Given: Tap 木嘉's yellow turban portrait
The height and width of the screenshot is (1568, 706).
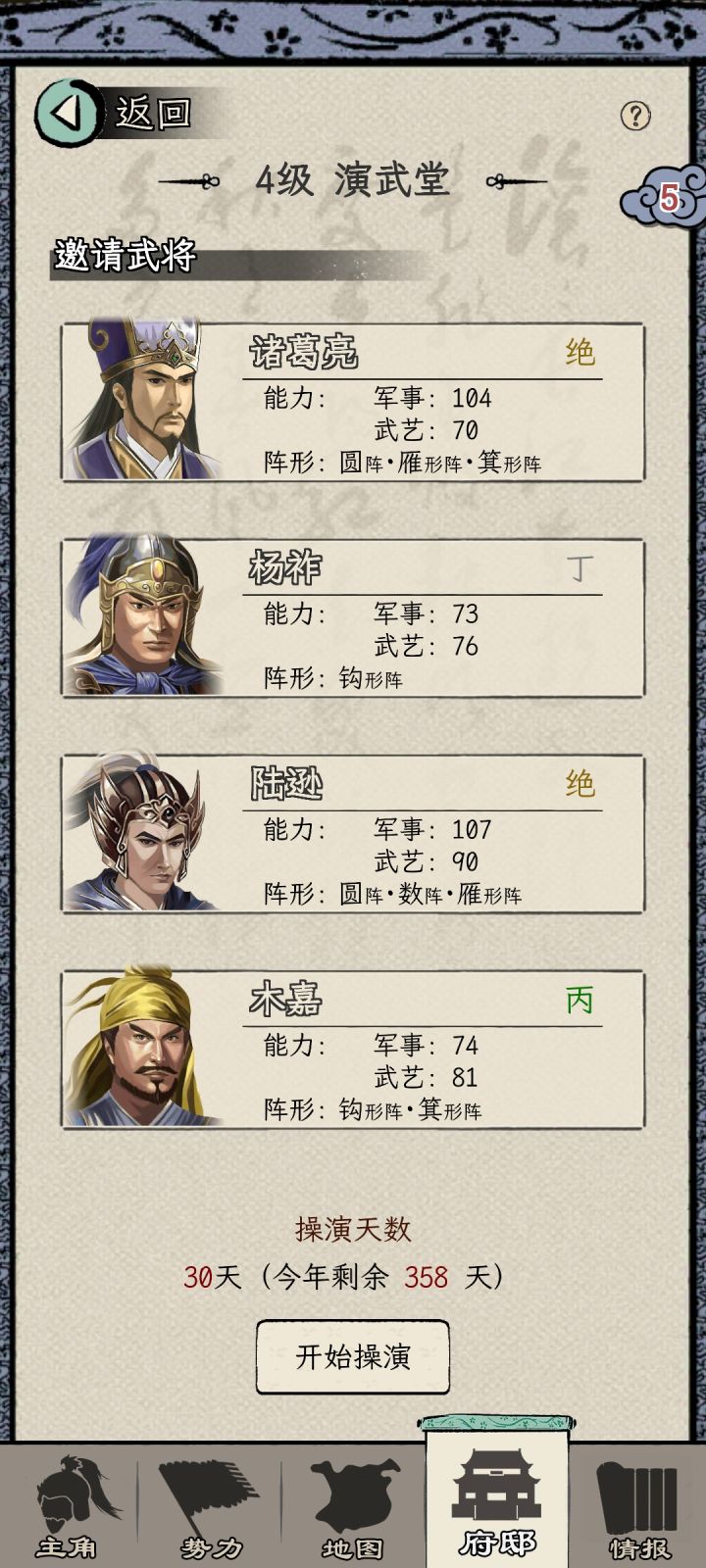Looking at the screenshot, I should pos(144,1047).
